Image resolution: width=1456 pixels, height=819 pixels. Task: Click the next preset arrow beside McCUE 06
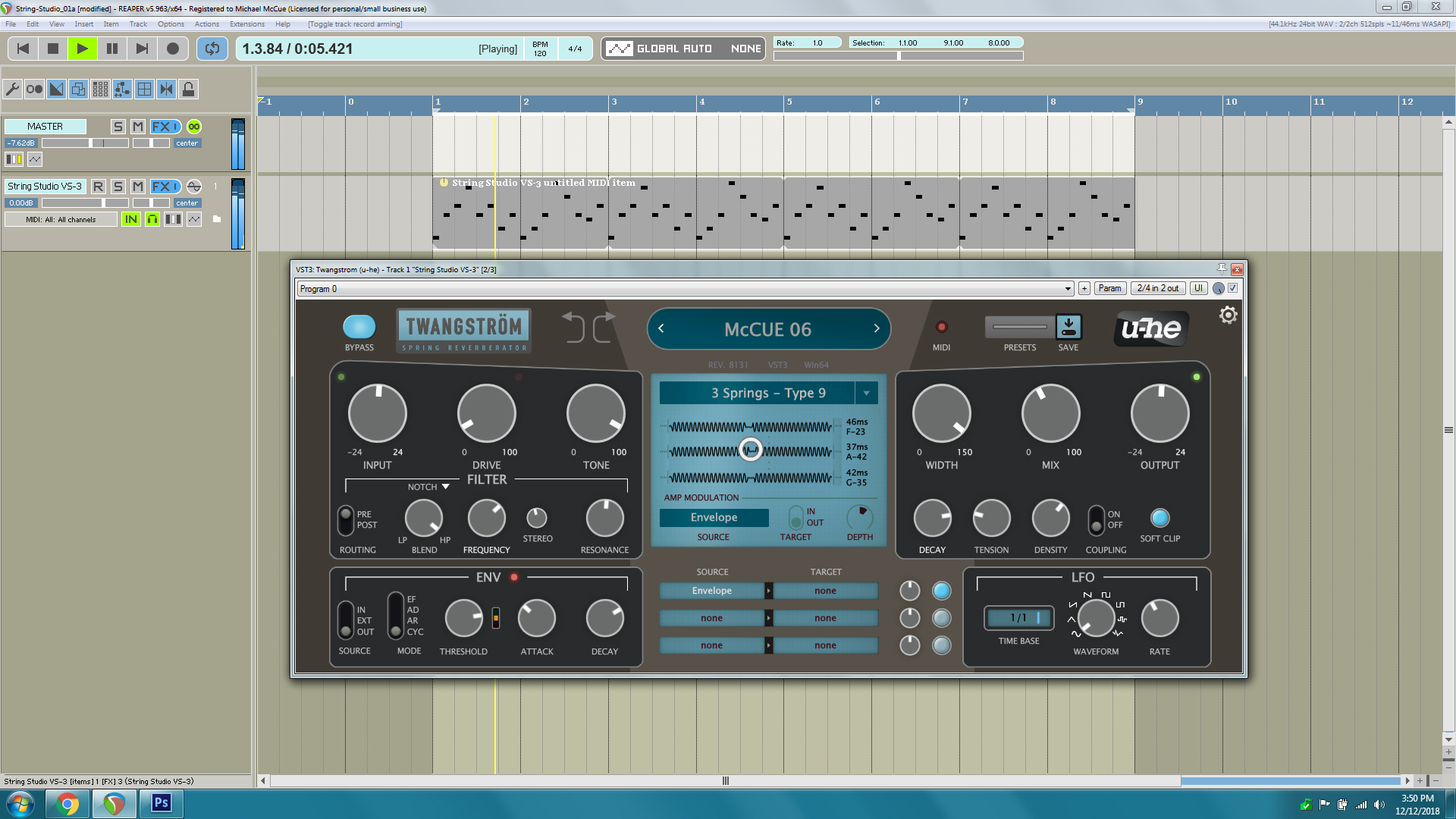(x=877, y=328)
